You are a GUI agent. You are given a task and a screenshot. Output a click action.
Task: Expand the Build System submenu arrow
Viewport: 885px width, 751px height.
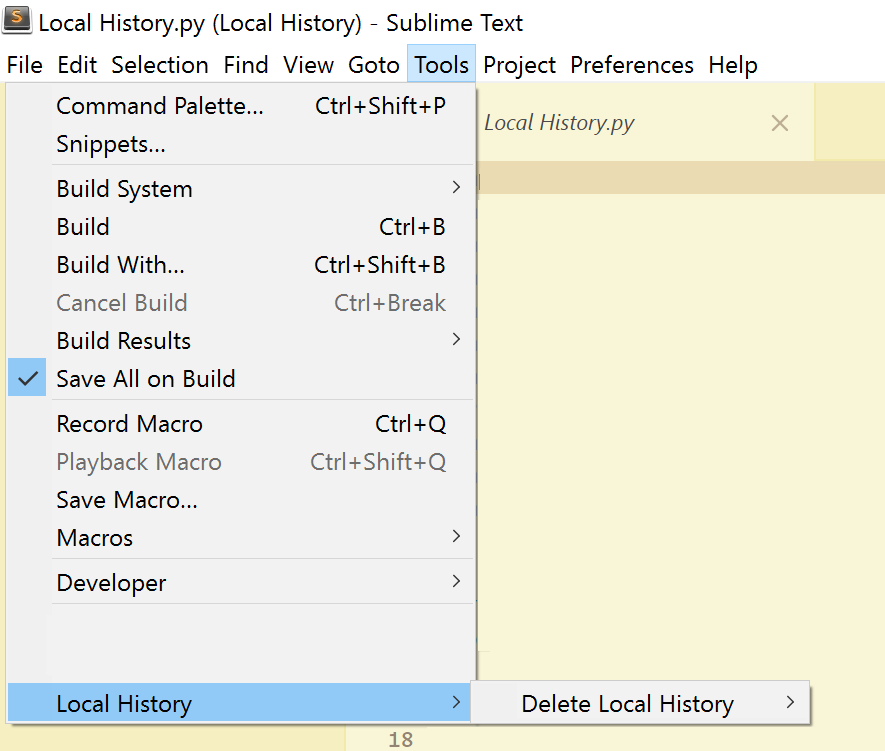[456, 187]
